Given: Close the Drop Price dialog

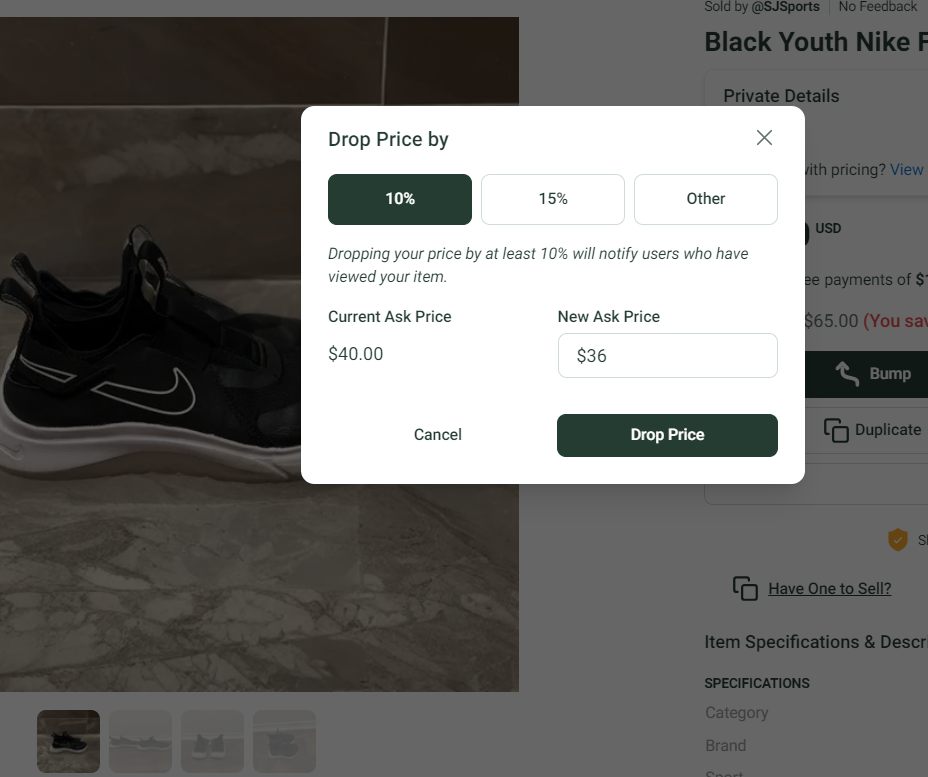Looking at the screenshot, I should click(764, 138).
